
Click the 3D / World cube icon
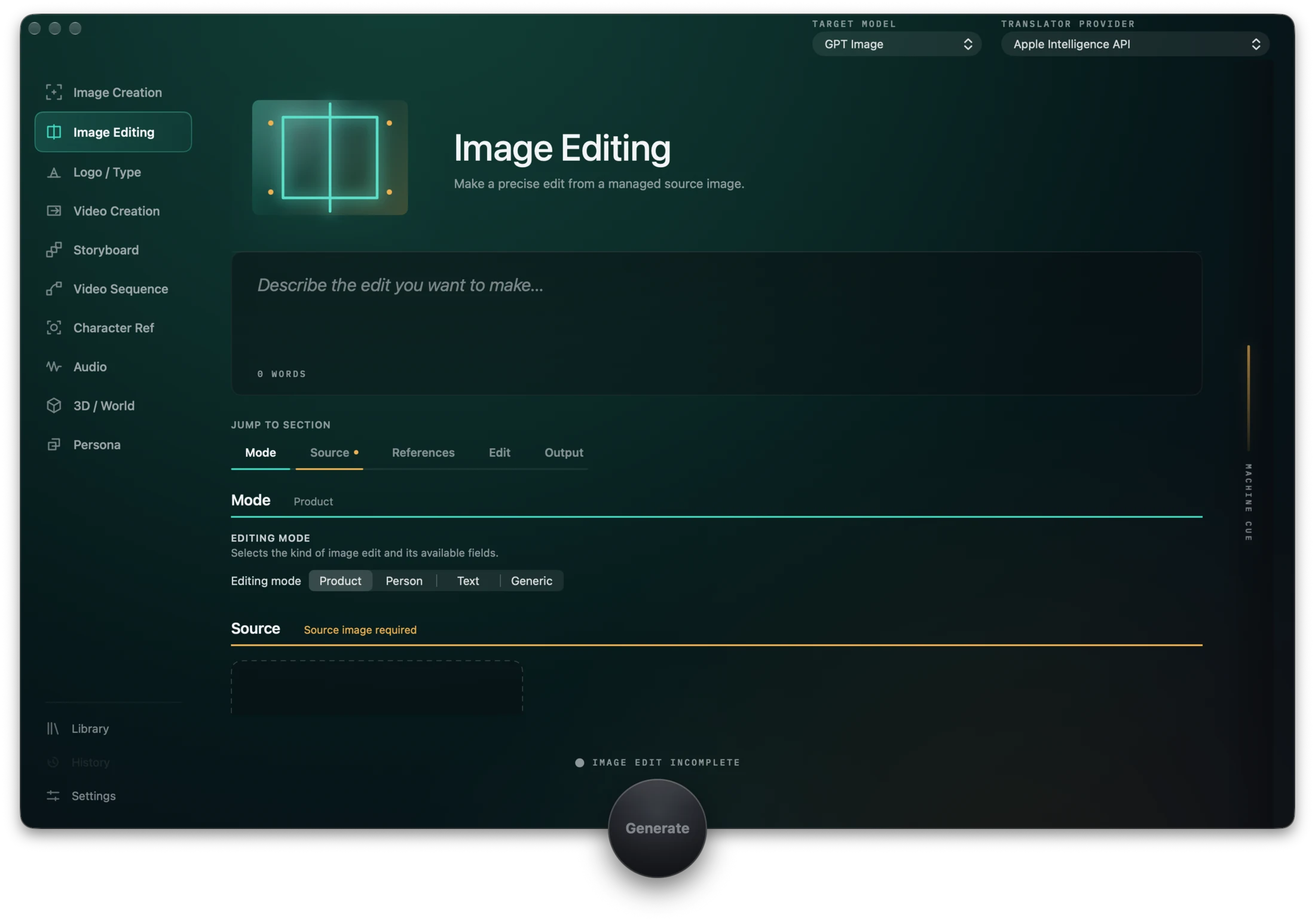[54, 405]
